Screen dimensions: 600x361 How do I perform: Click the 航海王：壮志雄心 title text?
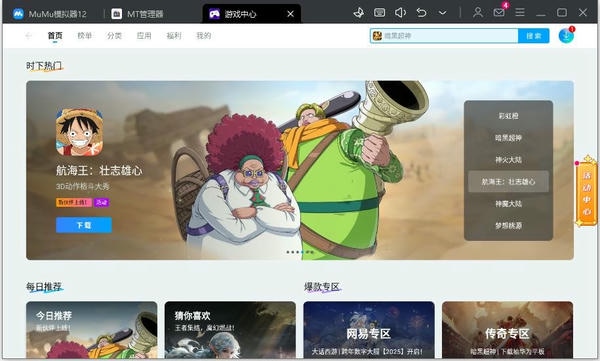[x=99, y=170]
